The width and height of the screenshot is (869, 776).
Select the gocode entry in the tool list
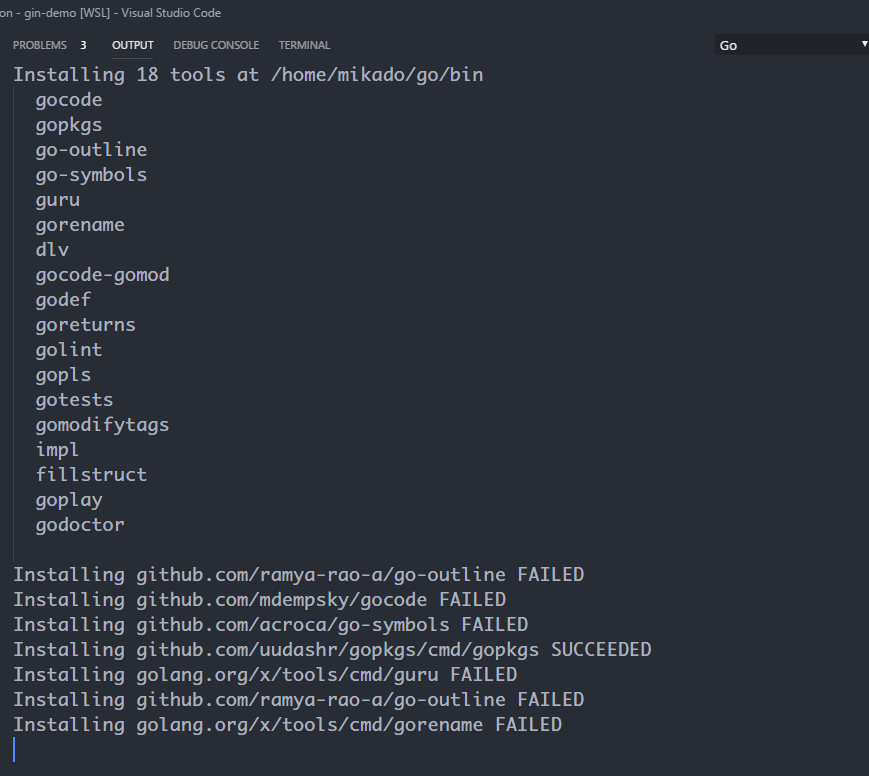tap(68, 99)
